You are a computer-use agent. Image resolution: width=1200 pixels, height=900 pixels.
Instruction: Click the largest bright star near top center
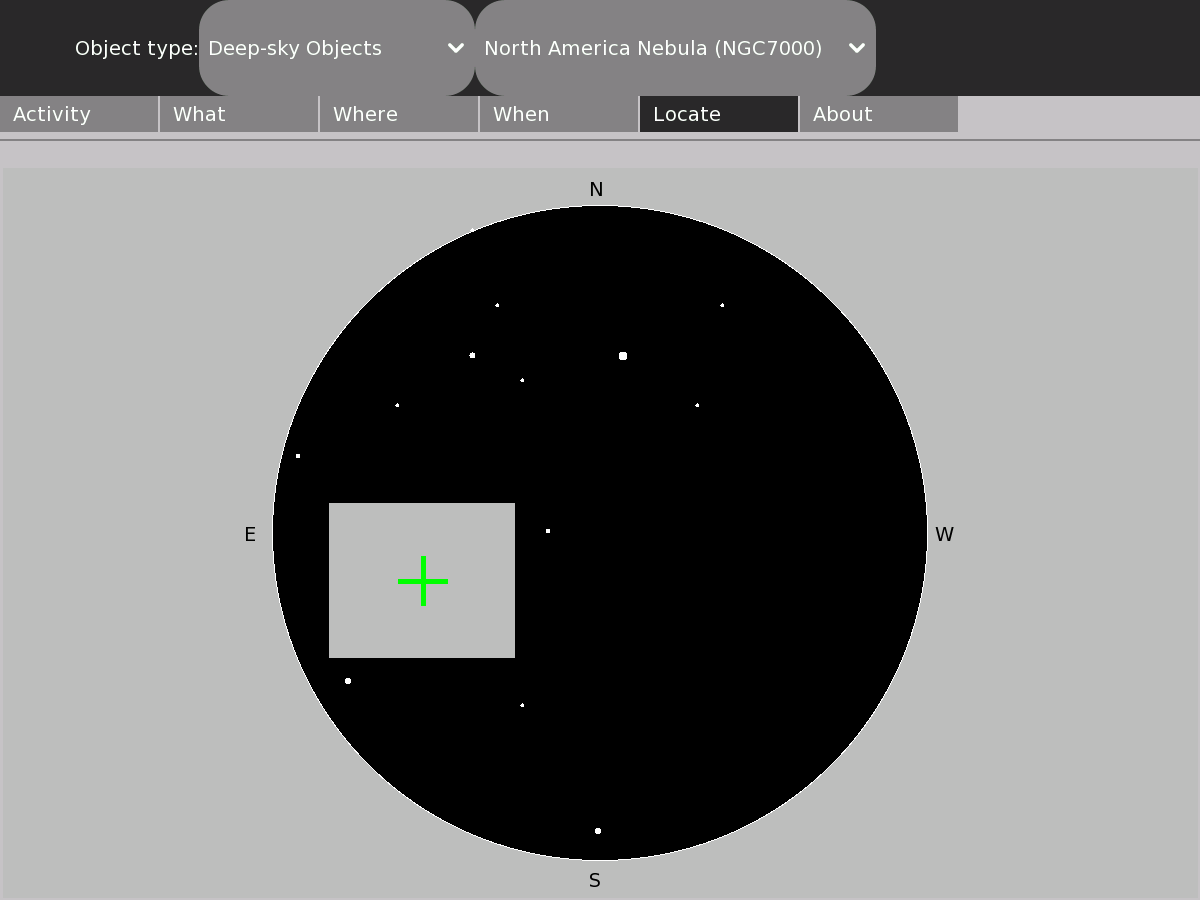(x=623, y=356)
